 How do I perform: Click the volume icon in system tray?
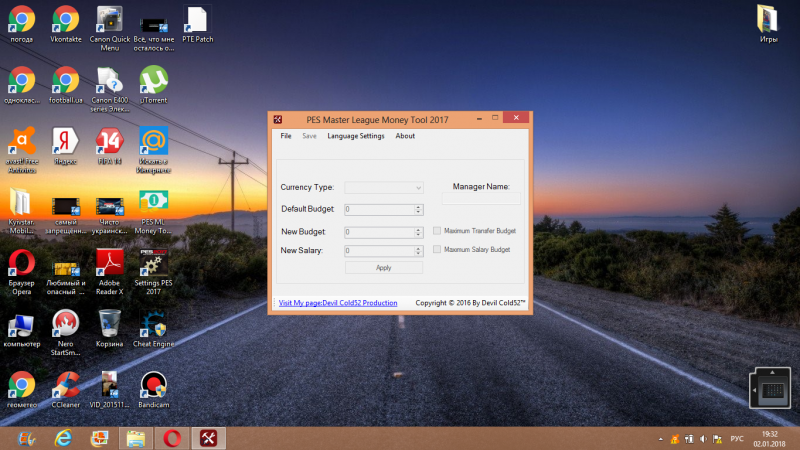pos(703,439)
